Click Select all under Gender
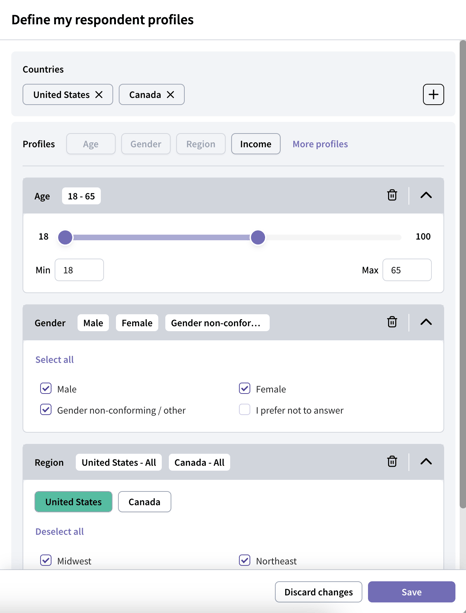 pyautogui.click(x=54, y=360)
